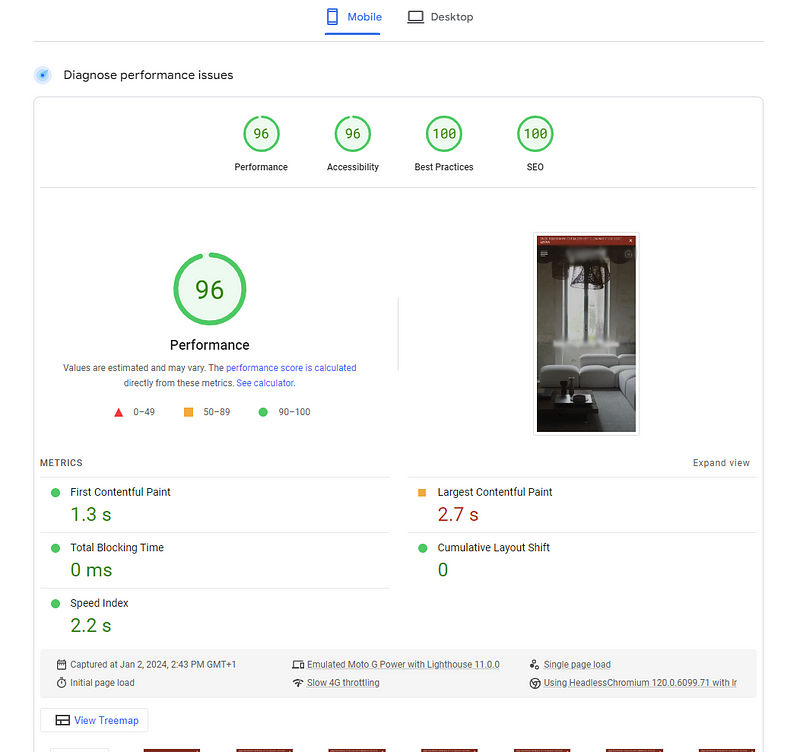Click the emulated device icon in the capture summary
800x752 pixels.
click(298, 663)
